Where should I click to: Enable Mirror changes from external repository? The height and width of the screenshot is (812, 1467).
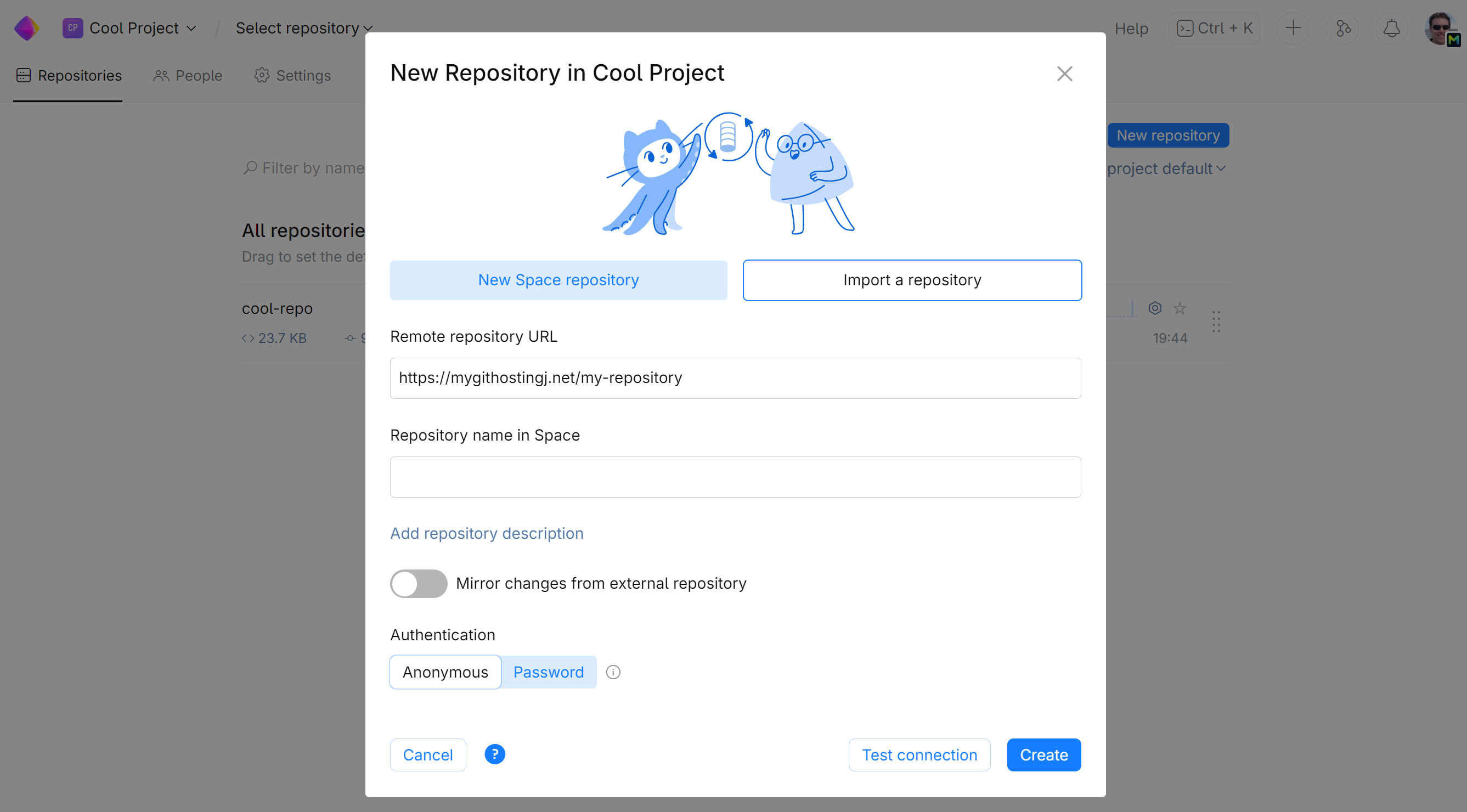pos(419,584)
